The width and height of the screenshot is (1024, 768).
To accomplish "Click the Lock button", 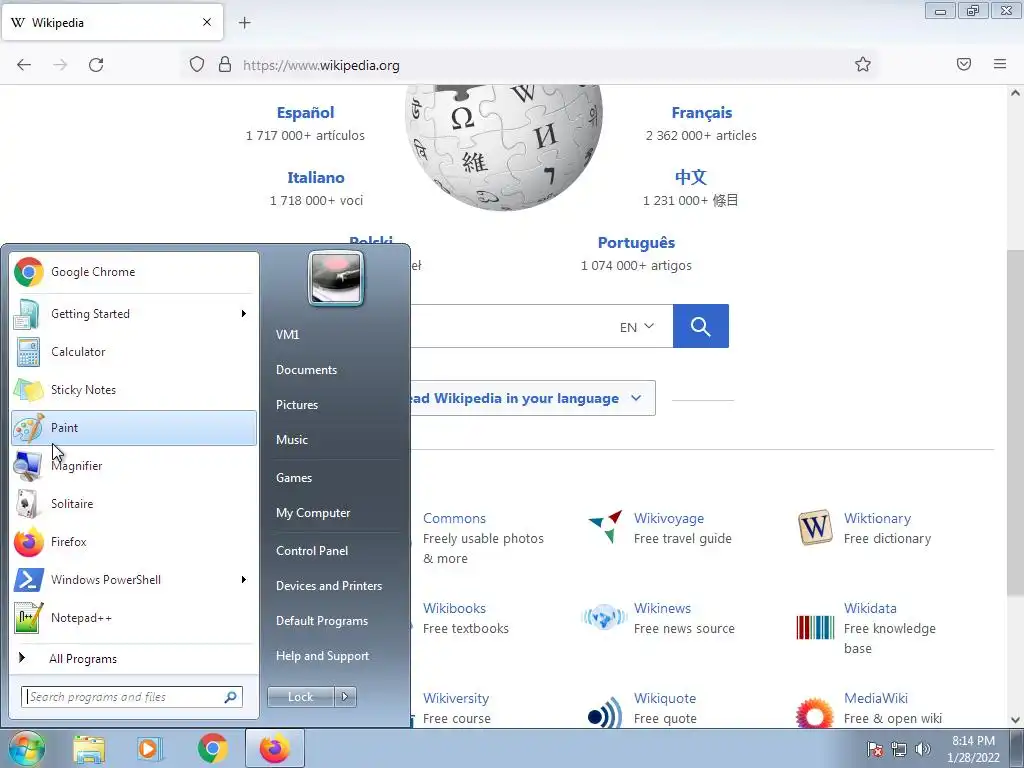I will [301, 697].
